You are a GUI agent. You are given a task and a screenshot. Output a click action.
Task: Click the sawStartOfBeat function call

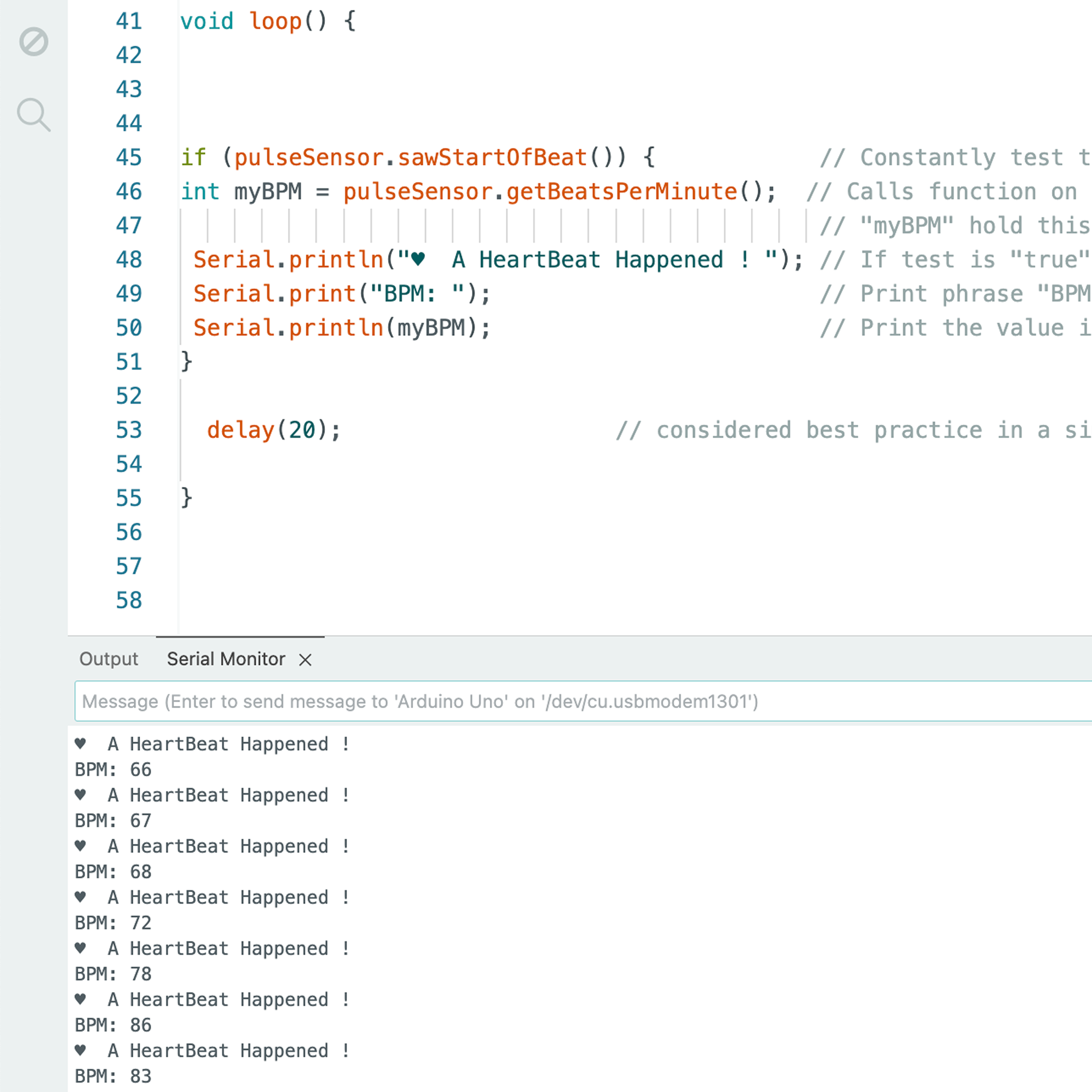(492, 158)
